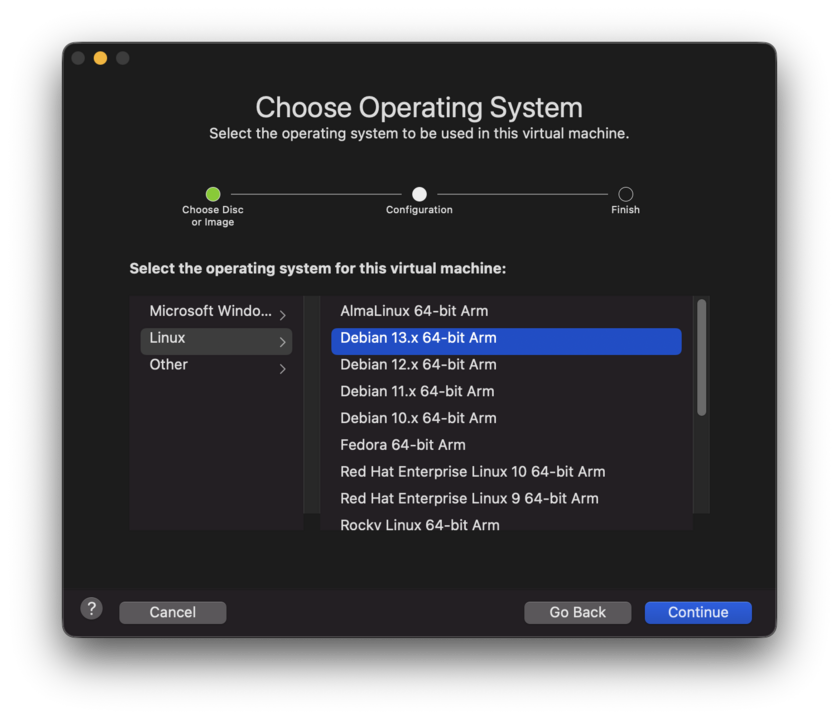
Task: Expand the Other category chevron
Action: [283, 369]
